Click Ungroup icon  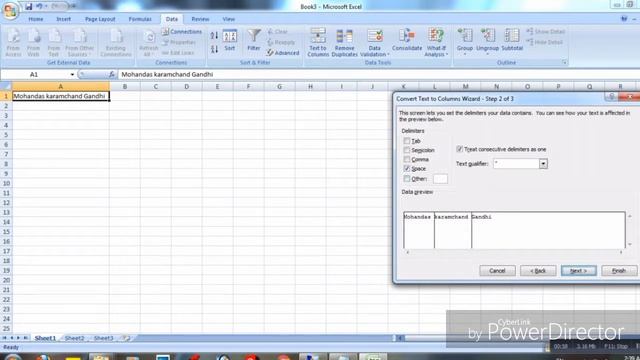(x=487, y=42)
